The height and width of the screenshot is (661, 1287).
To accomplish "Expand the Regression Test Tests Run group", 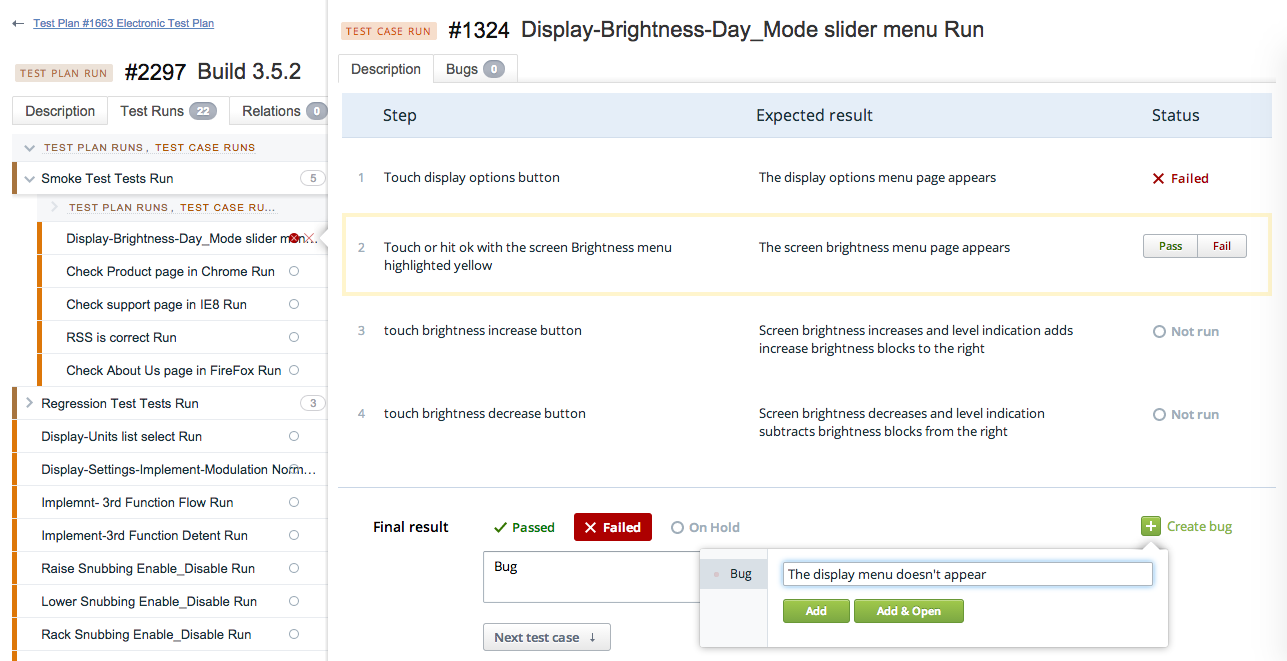I will (29, 403).
